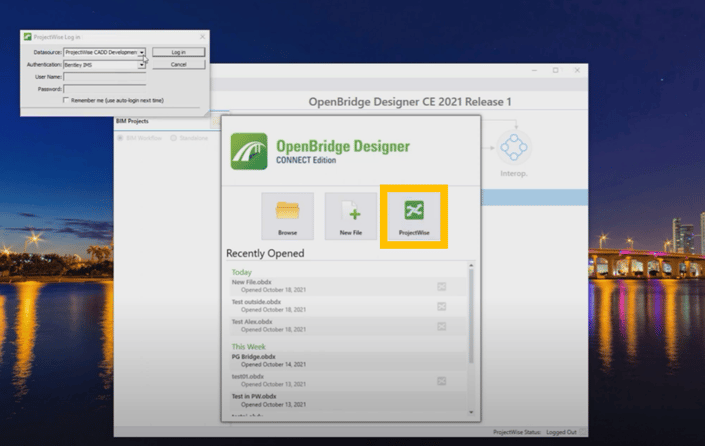Image resolution: width=705 pixels, height=446 pixels.
Task: Open the Datasource dropdown
Action: (142, 53)
